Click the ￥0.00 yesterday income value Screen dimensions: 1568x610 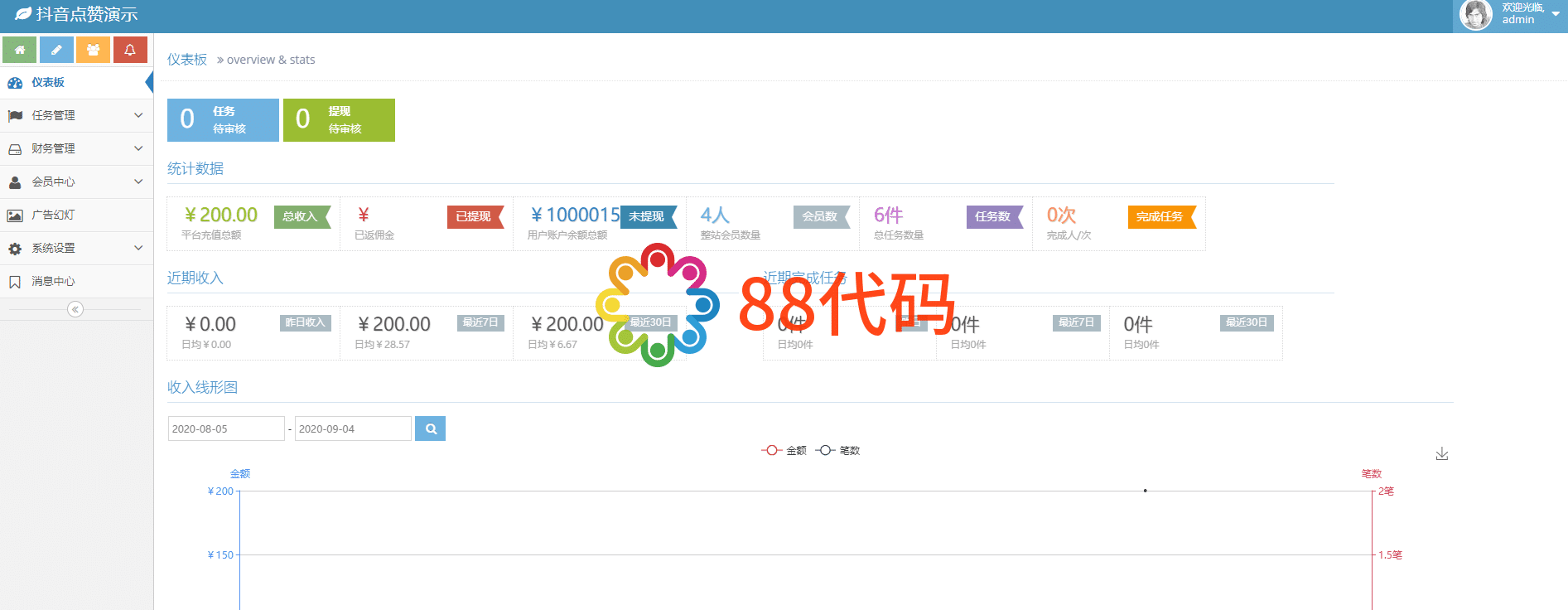(x=210, y=324)
